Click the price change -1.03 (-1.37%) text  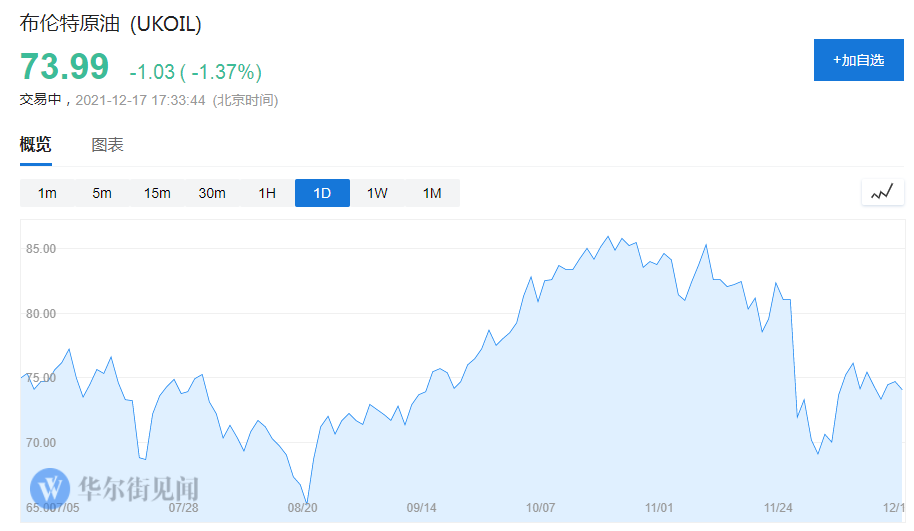click(195, 72)
